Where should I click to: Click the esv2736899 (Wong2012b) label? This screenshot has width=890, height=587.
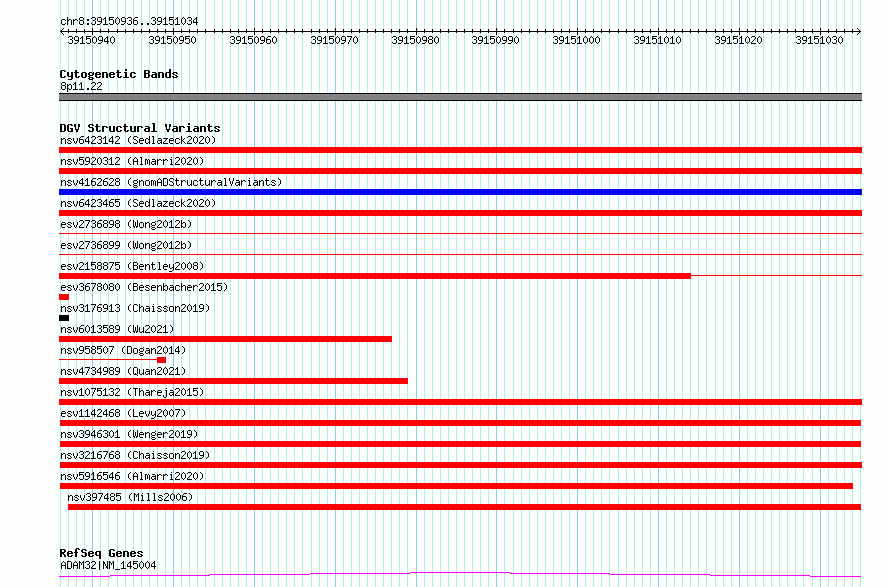[x=126, y=245]
